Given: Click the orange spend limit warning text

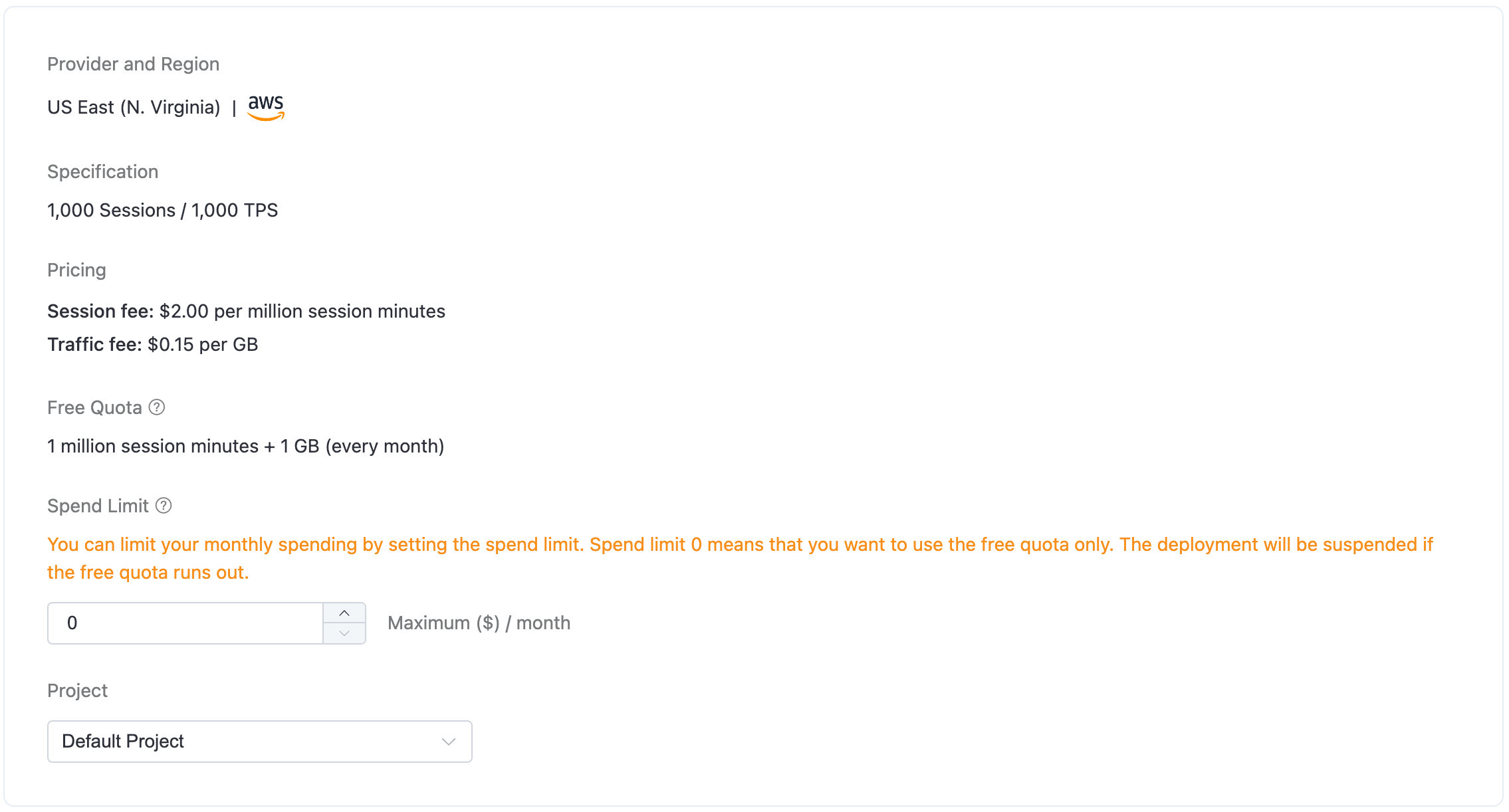Looking at the screenshot, I should click(739, 545).
